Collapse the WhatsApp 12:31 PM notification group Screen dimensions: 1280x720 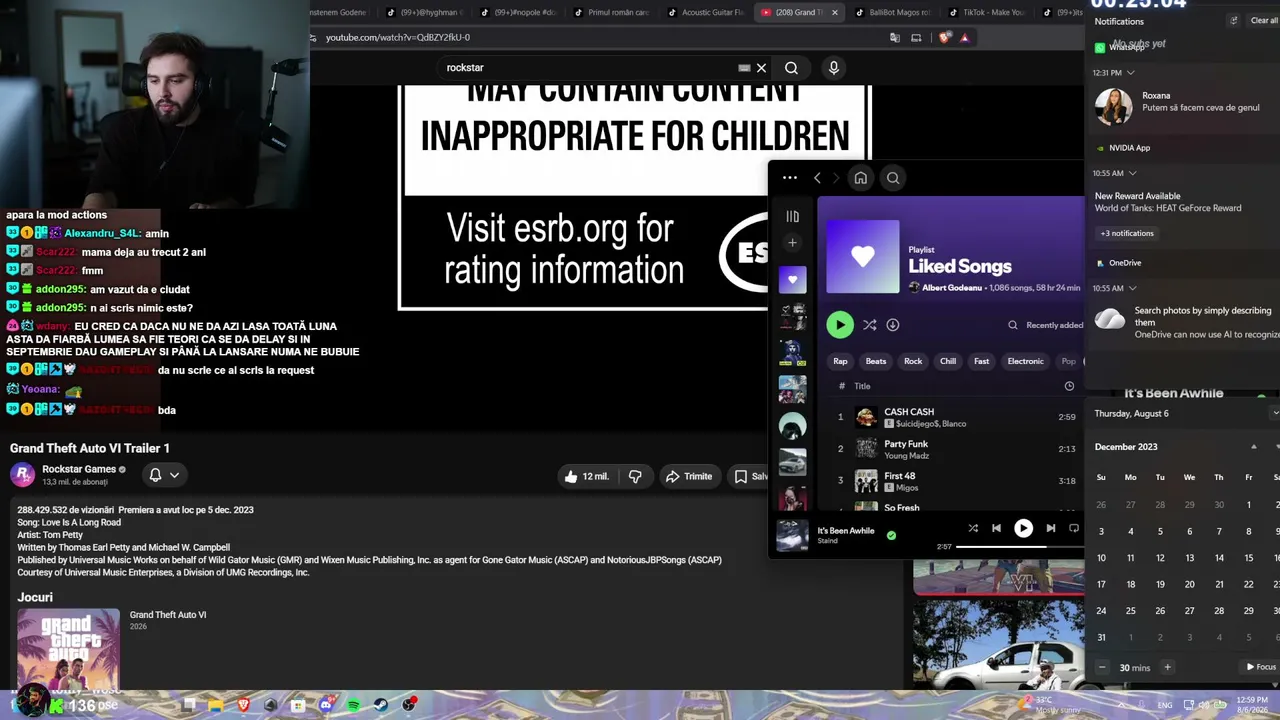click(x=1131, y=73)
